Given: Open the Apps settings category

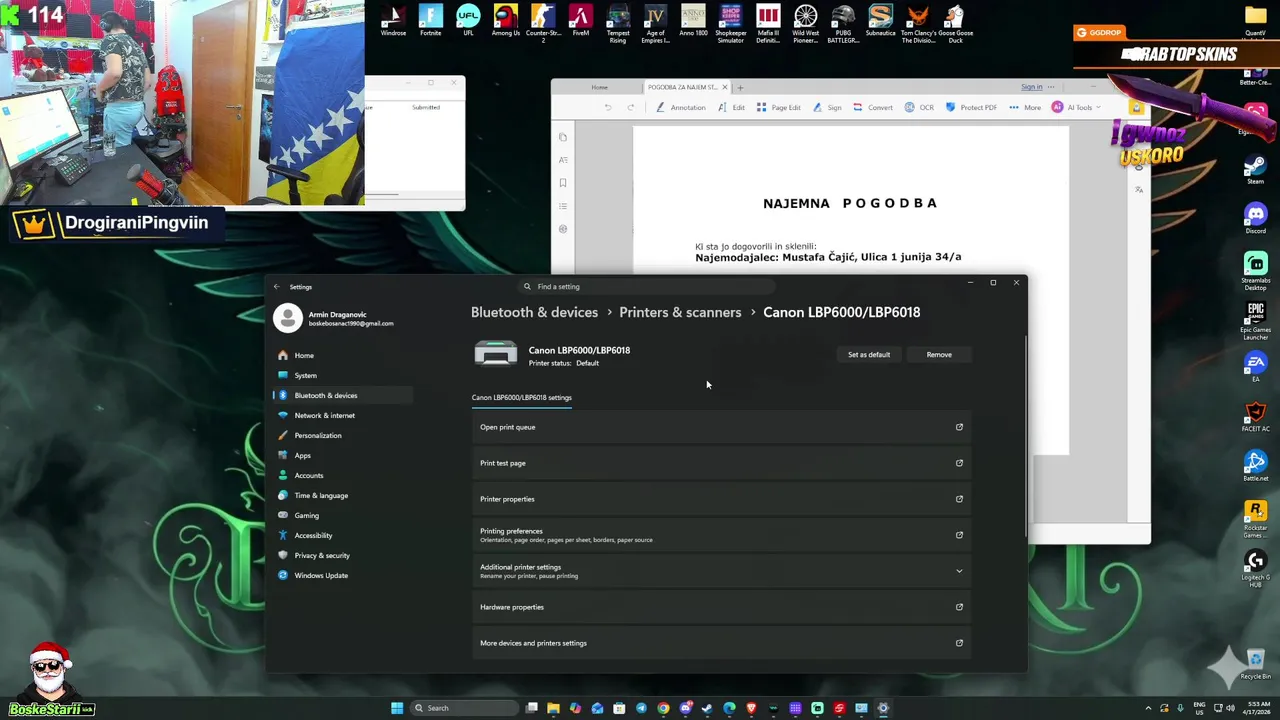Looking at the screenshot, I should click(342, 455).
